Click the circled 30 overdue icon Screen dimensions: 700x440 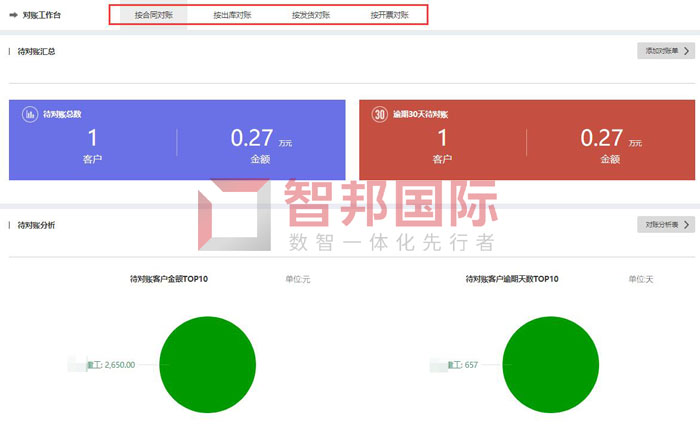pos(379,114)
